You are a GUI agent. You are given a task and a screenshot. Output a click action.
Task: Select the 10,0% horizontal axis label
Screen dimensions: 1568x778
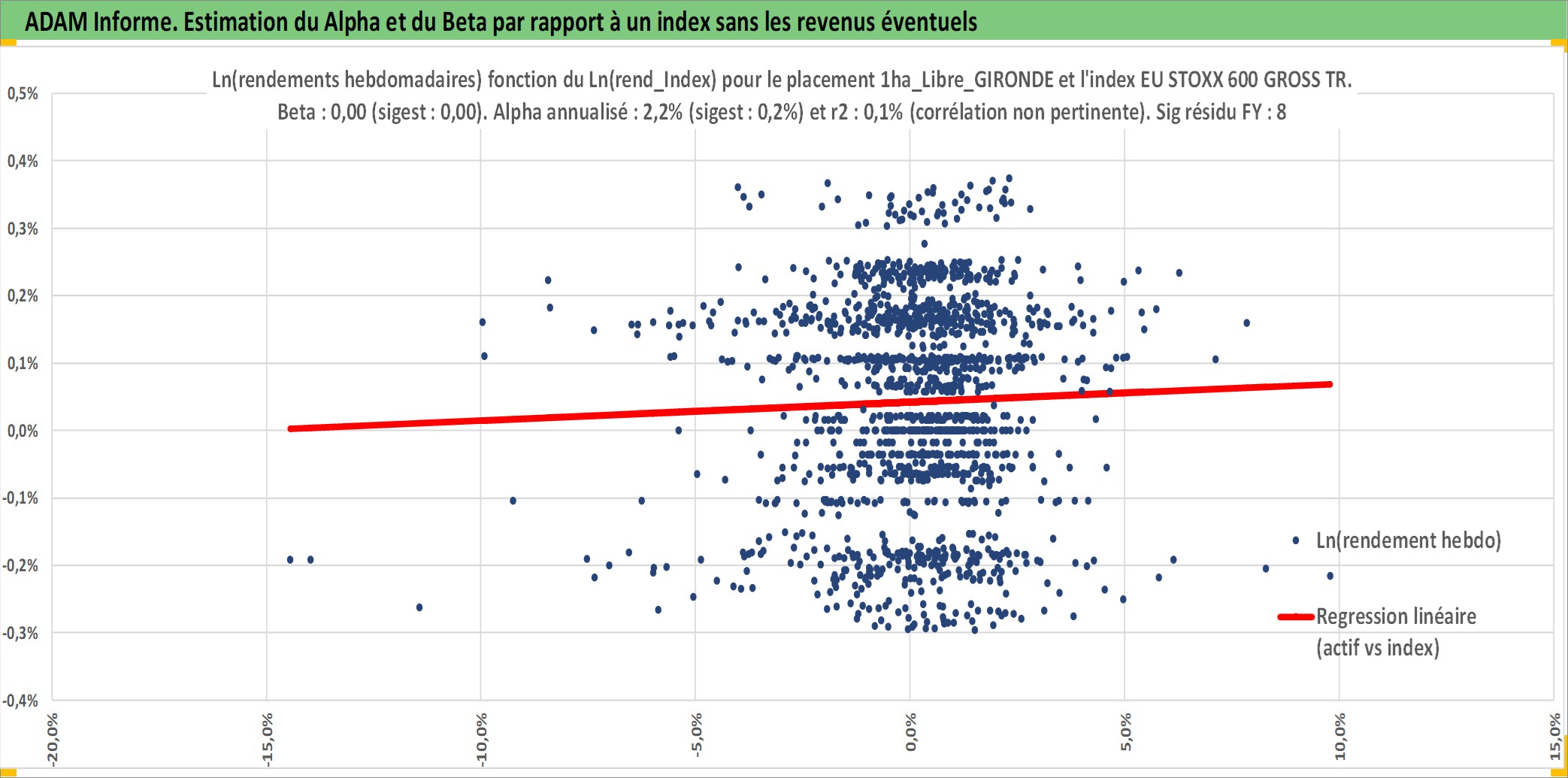[x=1340, y=737]
